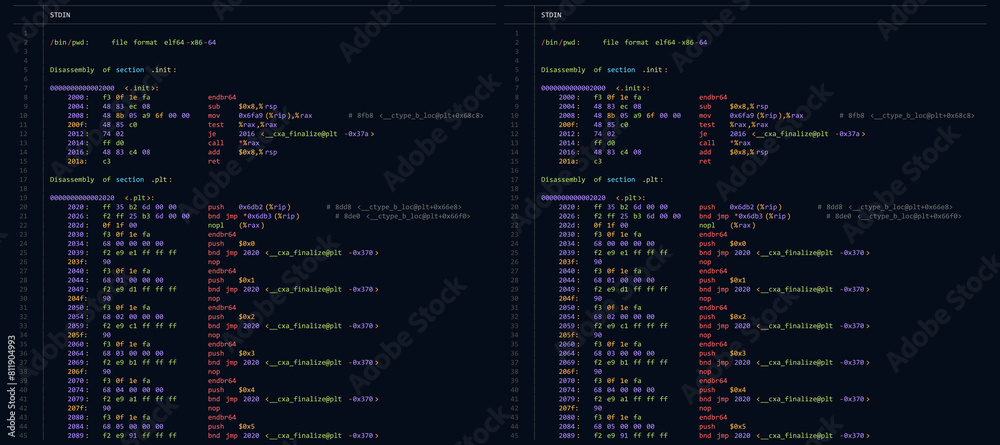Click 'elf64-x86-64' format text in left pane
The width and height of the screenshot is (1000, 445).
click(189, 42)
